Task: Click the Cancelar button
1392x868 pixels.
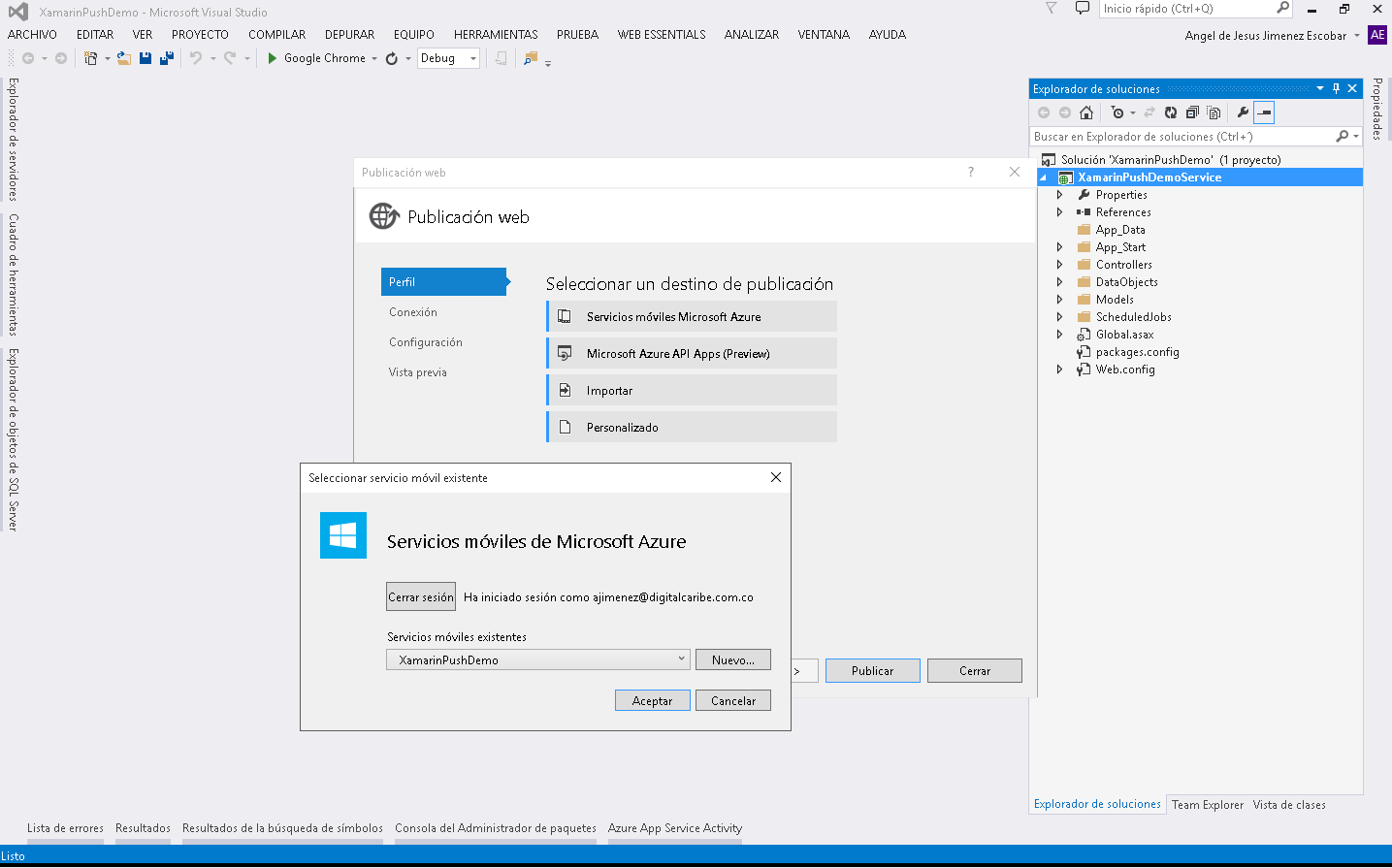Action: coord(733,700)
